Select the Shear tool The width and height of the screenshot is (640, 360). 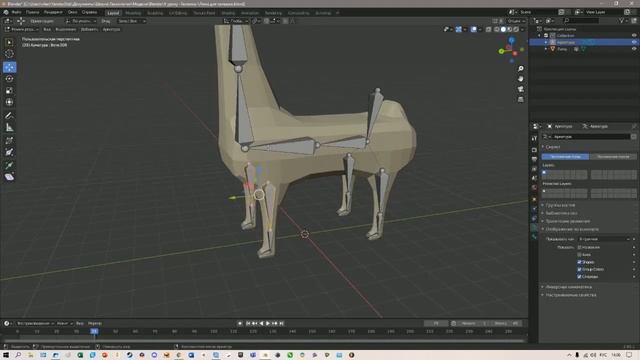coord(9,177)
